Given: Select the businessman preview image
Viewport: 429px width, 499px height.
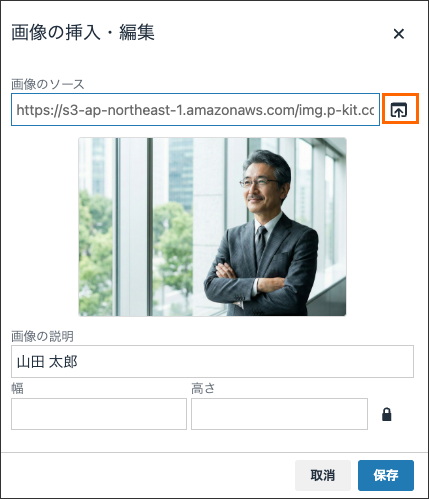Looking at the screenshot, I should pyautogui.click(x=212, y=227).
